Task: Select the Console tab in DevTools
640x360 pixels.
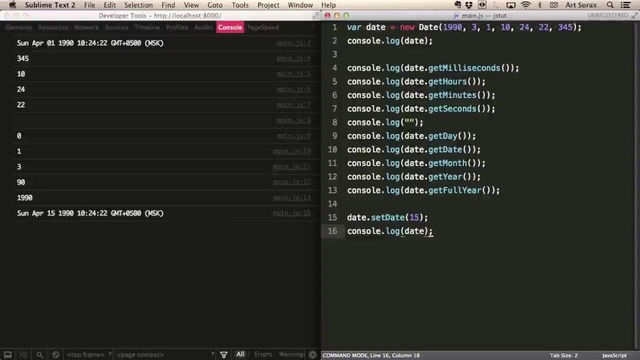Action: (x=230, y=27)
